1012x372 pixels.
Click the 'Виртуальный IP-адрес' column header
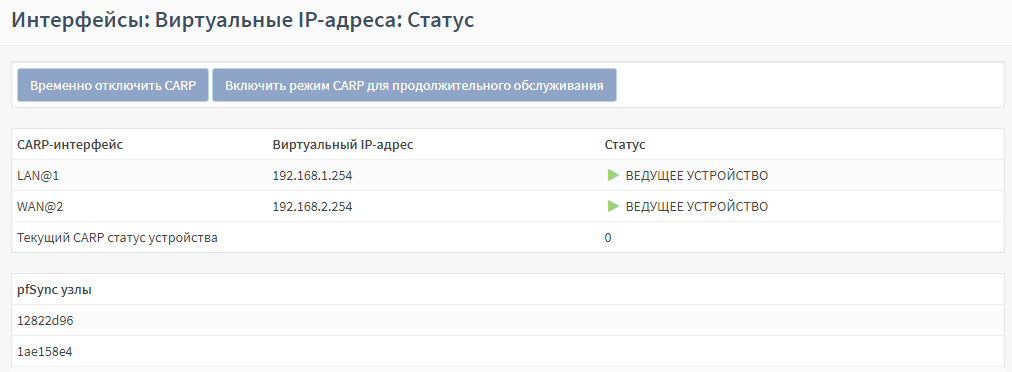click(343, 145)
